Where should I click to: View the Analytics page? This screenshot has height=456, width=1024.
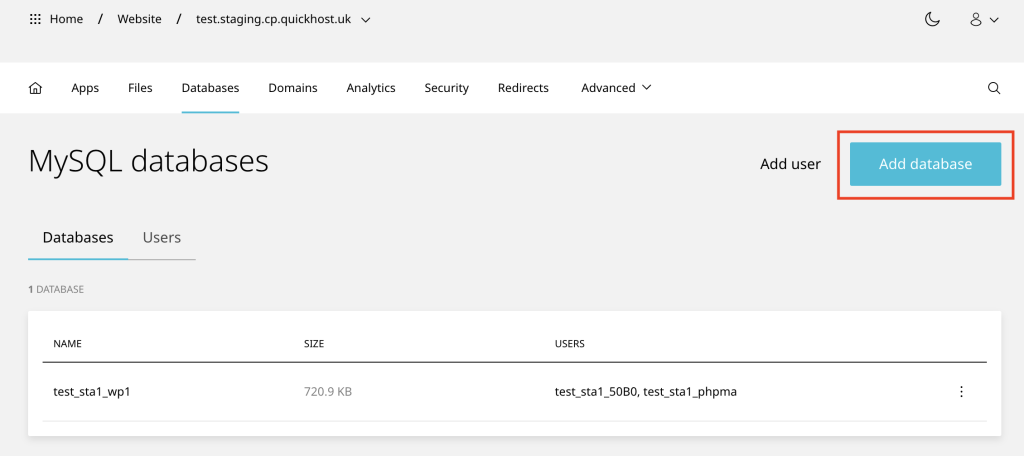click(x=371, y=88)
